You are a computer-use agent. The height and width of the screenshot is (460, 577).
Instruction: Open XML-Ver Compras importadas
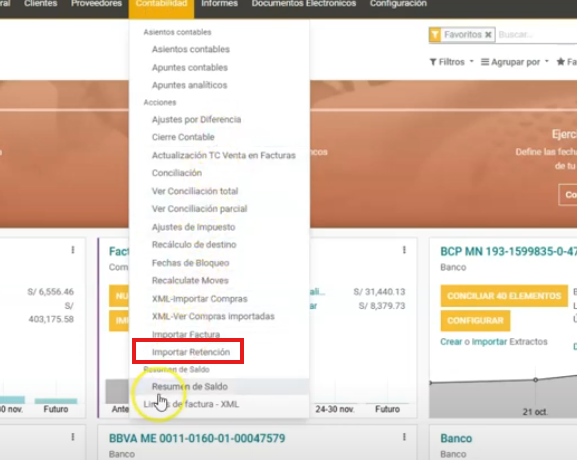[213, 316]
